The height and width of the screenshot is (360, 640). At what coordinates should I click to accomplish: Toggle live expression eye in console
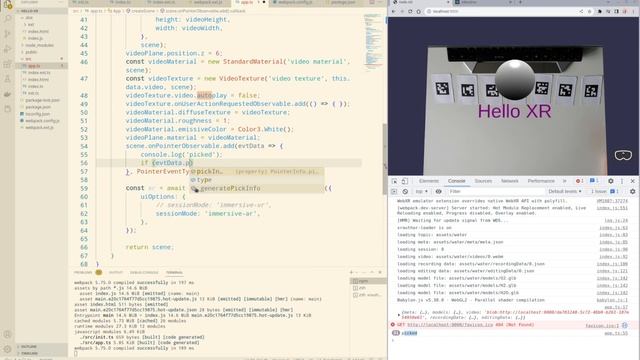[x=438, y=191]
